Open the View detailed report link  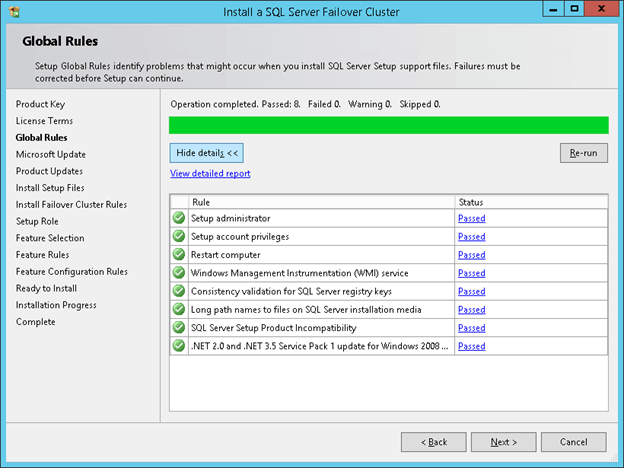pos(210,173)
